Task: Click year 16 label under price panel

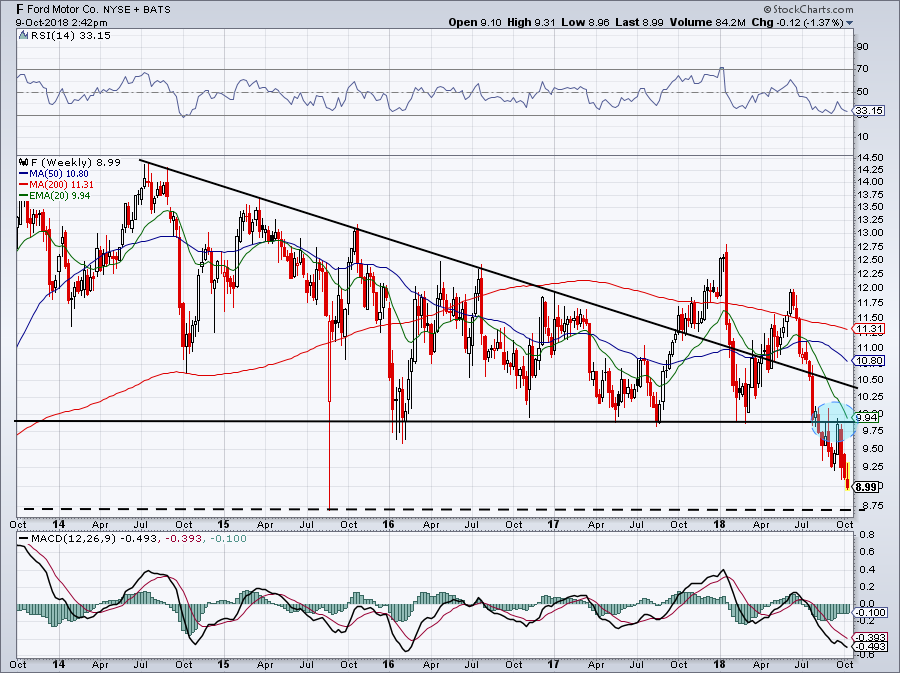Action: pos(389,524)
